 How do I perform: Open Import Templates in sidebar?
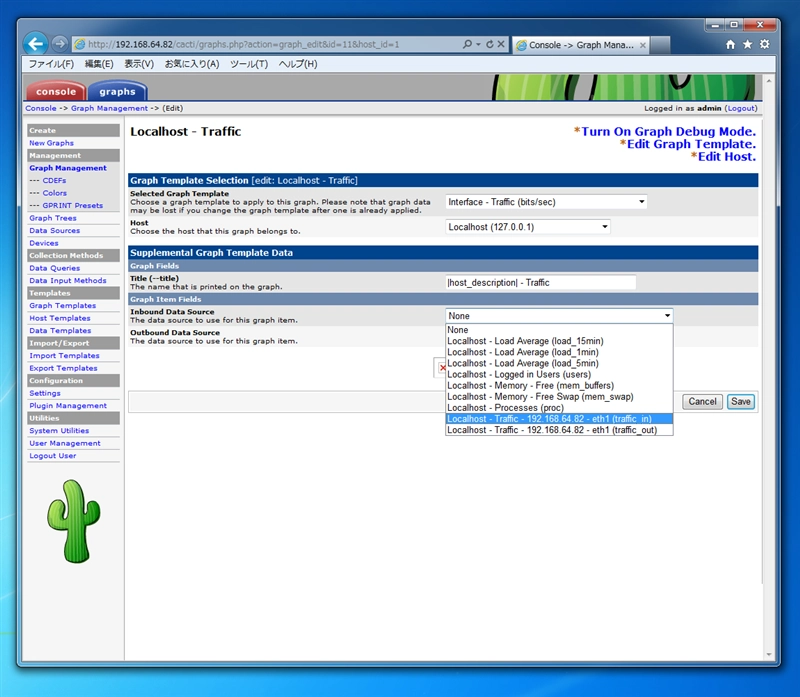point(64,356)
